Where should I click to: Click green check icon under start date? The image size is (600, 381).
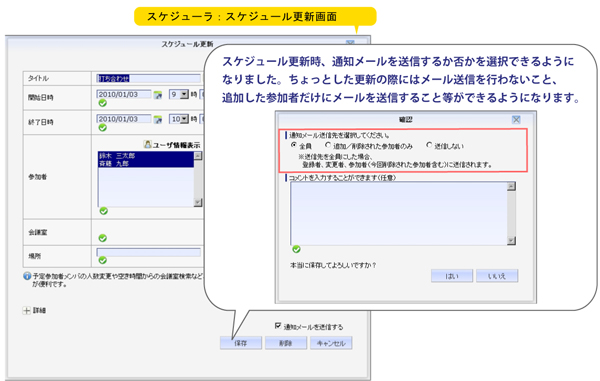click(x=103, y=103)
